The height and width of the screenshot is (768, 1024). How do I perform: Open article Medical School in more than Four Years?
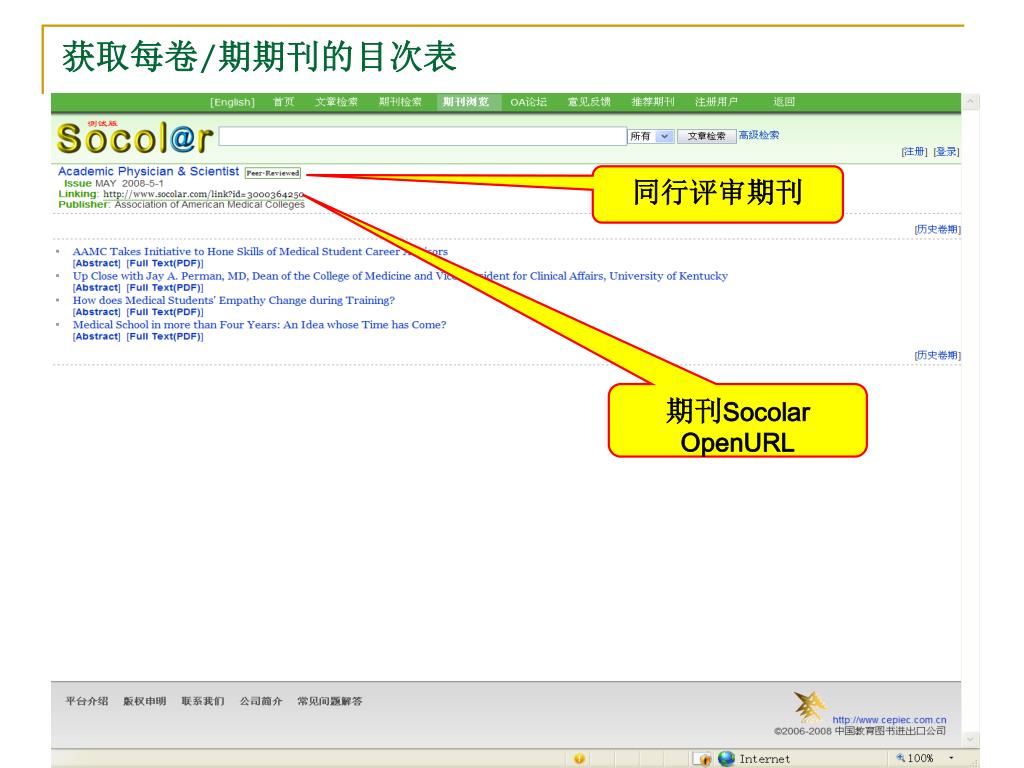(259, 325)
